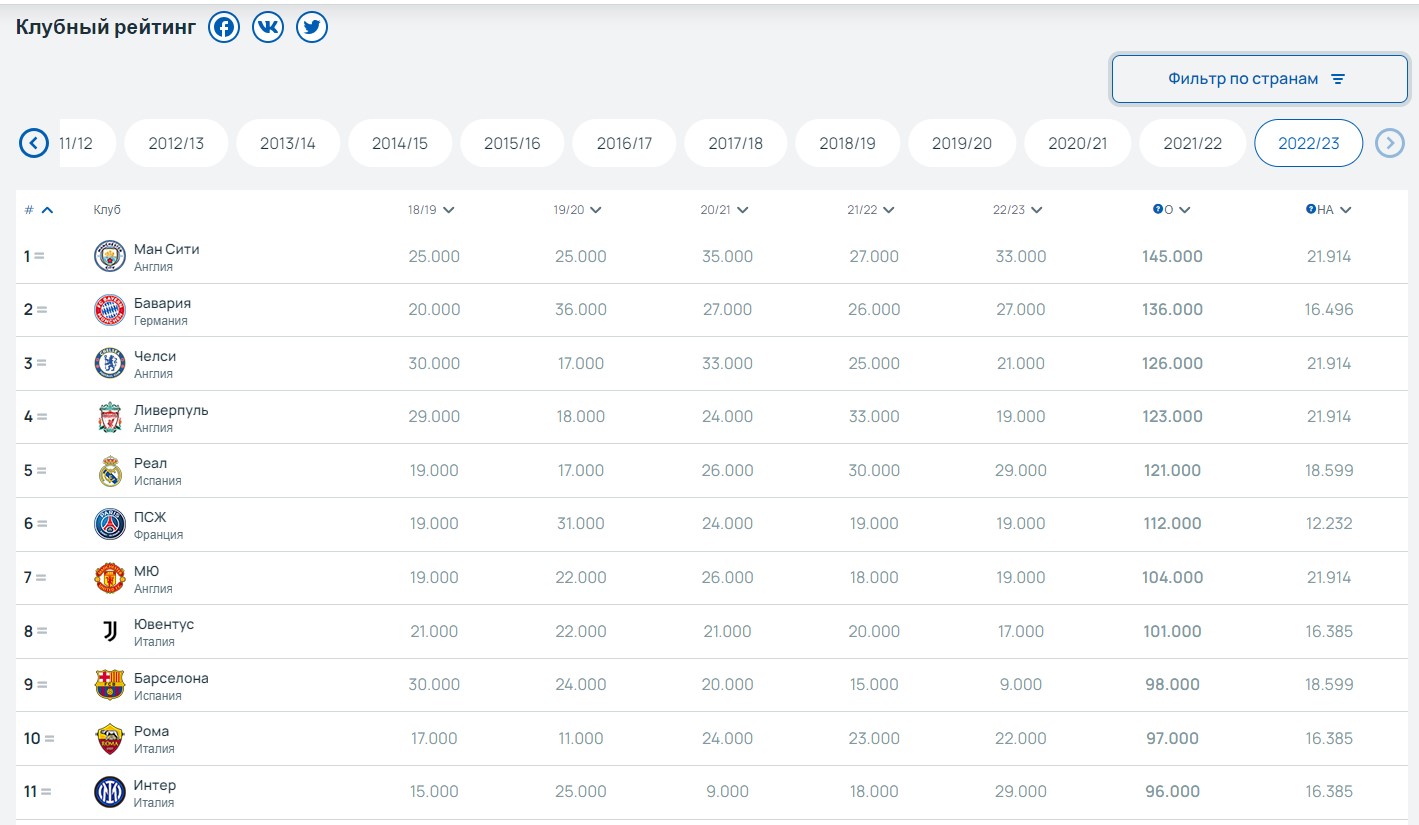
Task: Click the VK share icon
Action: coord(268,27)
